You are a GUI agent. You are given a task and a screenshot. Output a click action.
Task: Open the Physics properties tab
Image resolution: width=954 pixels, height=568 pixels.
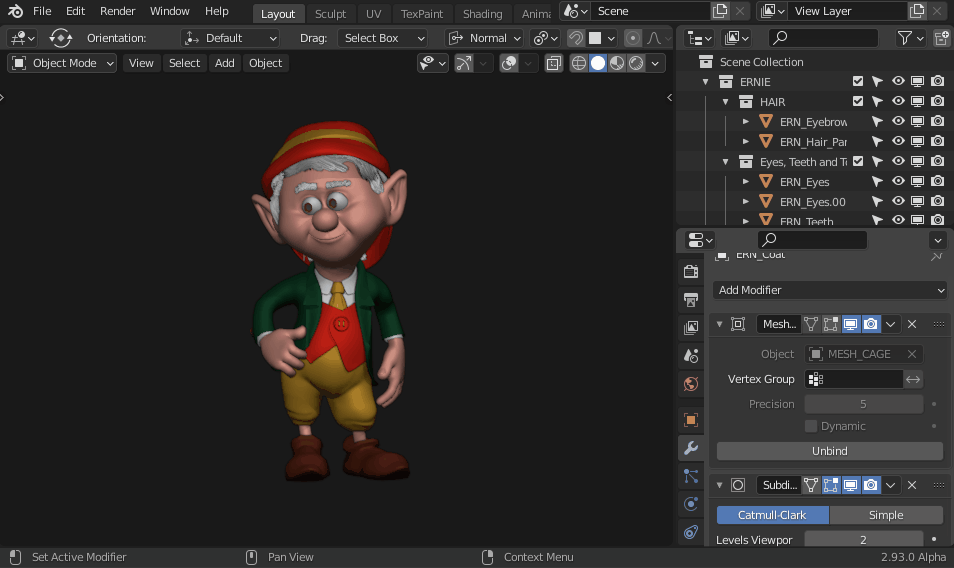point(691,504)
